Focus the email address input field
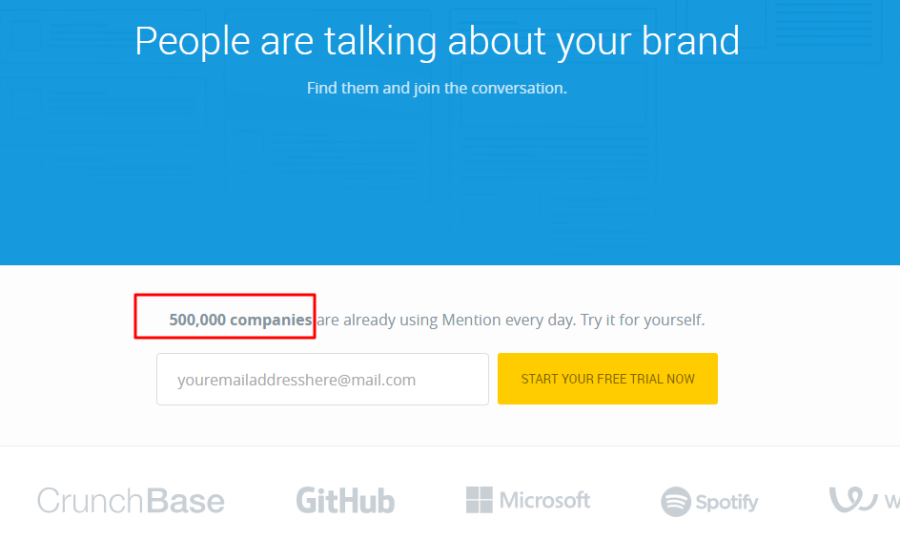The image size is (900, 539). tap(322, 379)
